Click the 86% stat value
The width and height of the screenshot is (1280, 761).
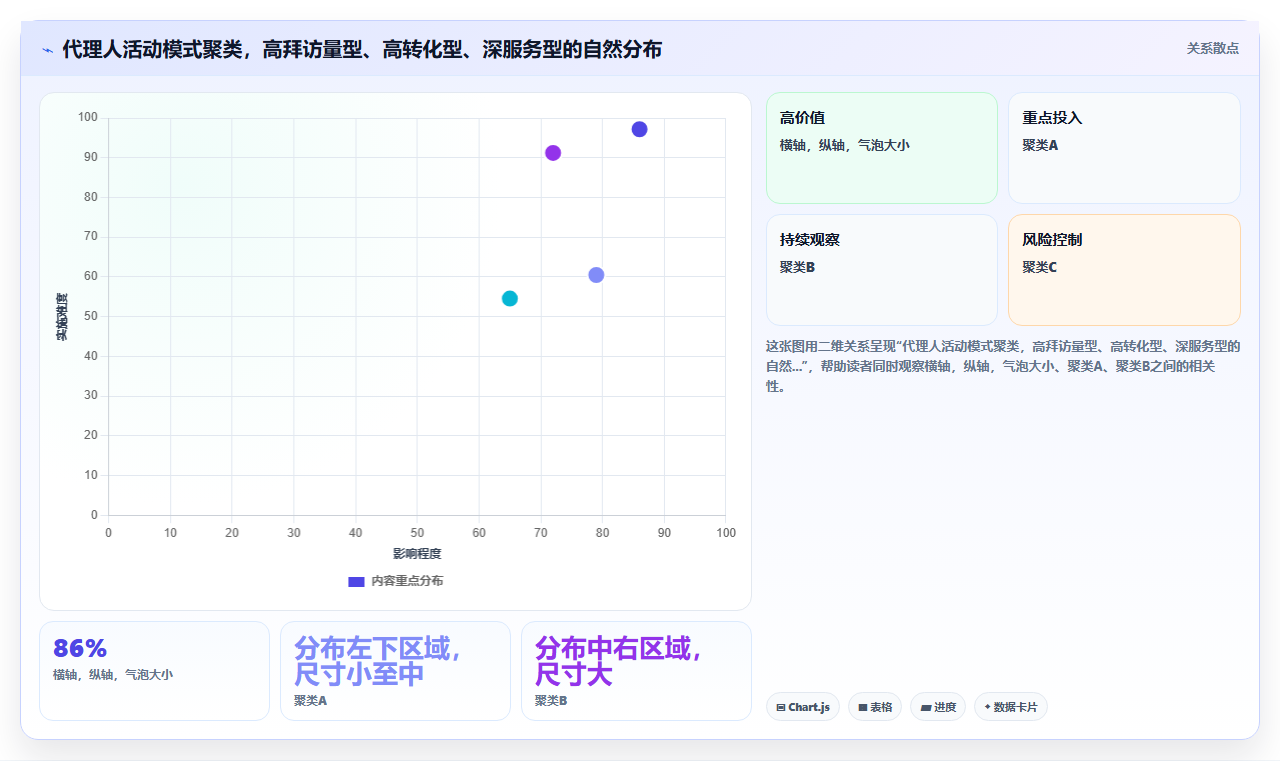[80, 648]
